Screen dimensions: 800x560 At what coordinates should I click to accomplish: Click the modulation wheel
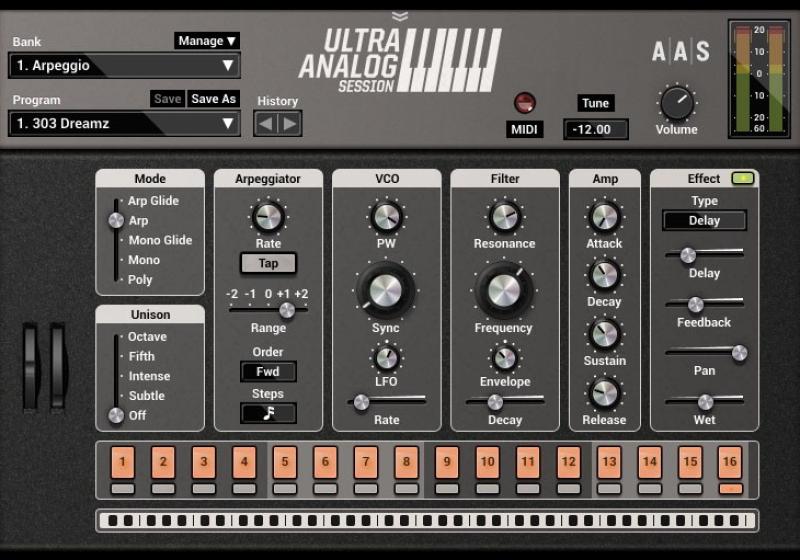click(x=58, y=366)
